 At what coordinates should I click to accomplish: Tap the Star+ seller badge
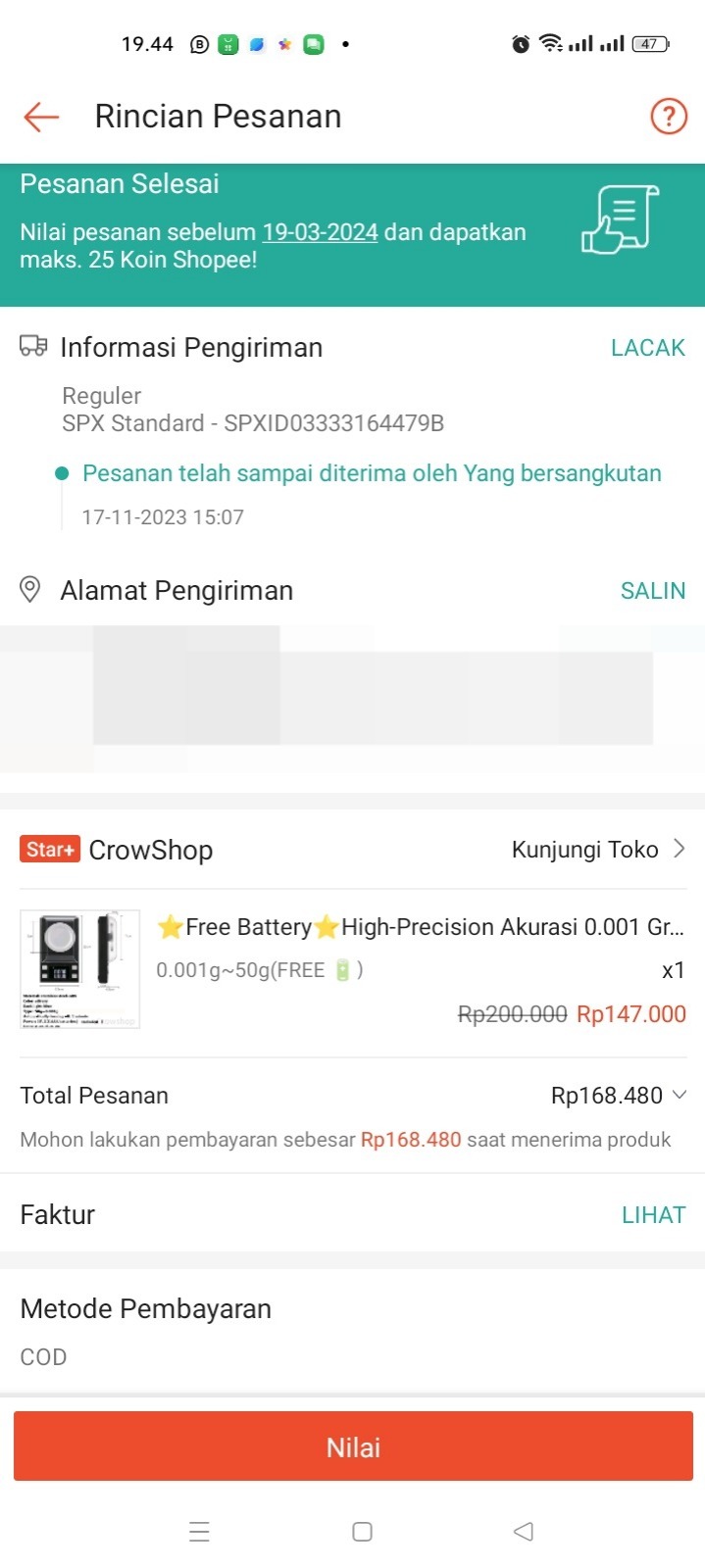(49, 850)
